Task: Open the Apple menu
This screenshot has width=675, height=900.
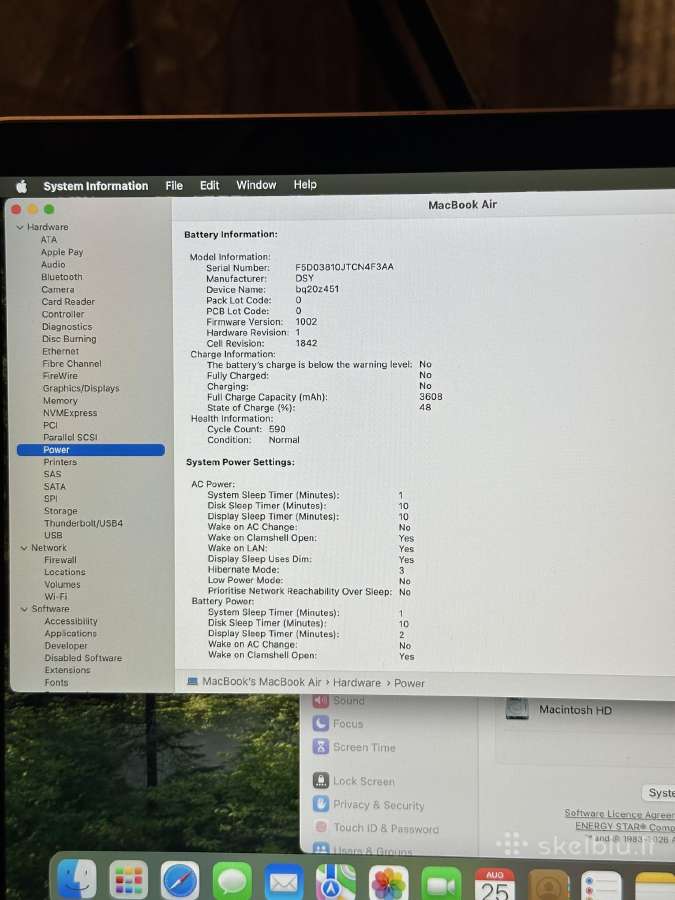Action: coord(22,186)
